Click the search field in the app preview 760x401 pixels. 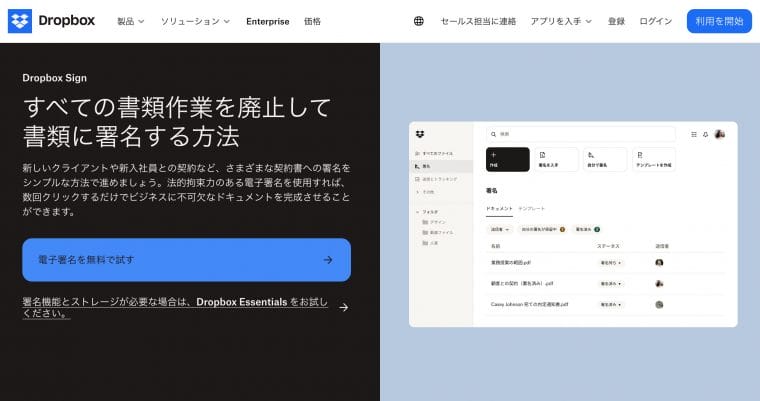click(x=580, y=134)
